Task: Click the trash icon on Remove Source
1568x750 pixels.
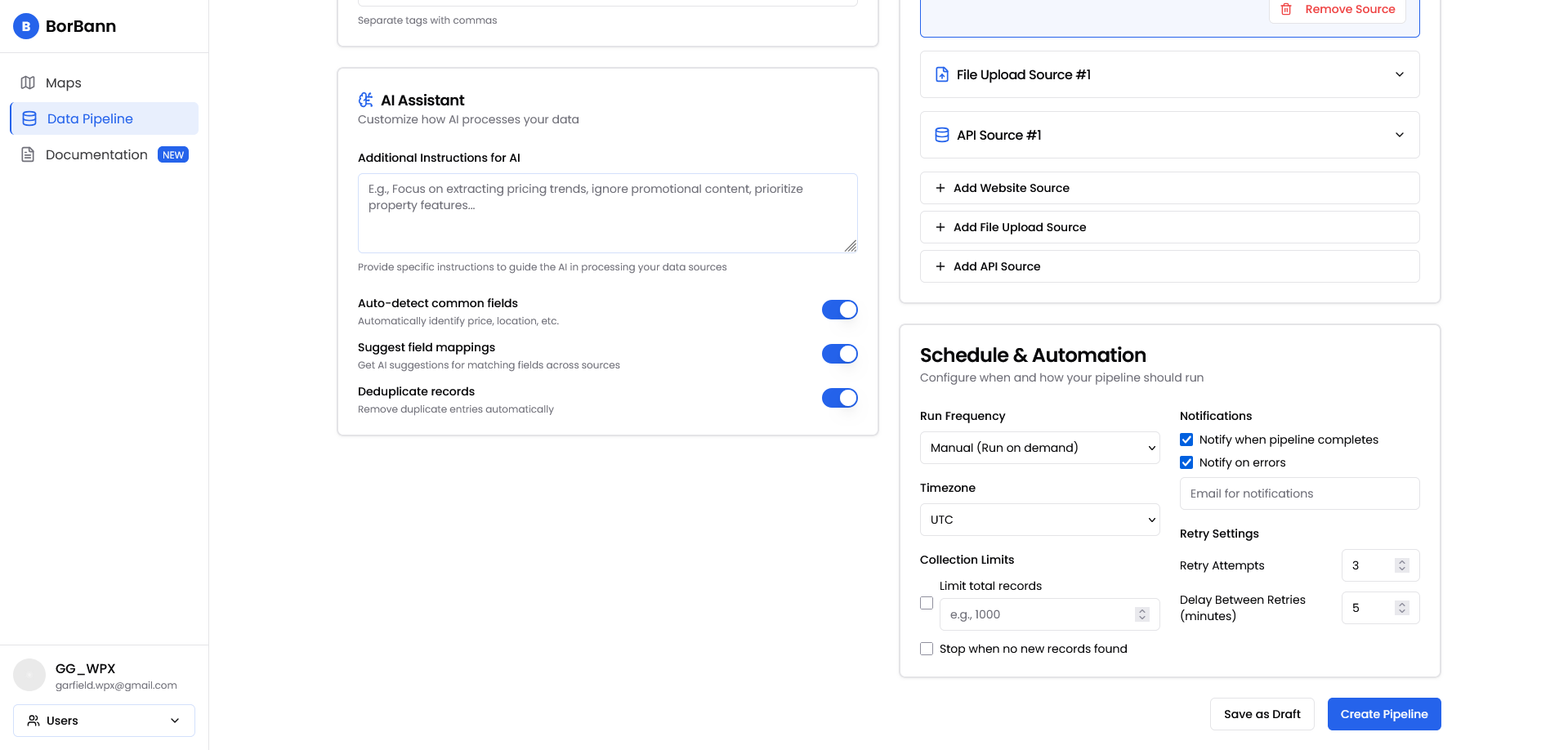Action: point(1286,9)
